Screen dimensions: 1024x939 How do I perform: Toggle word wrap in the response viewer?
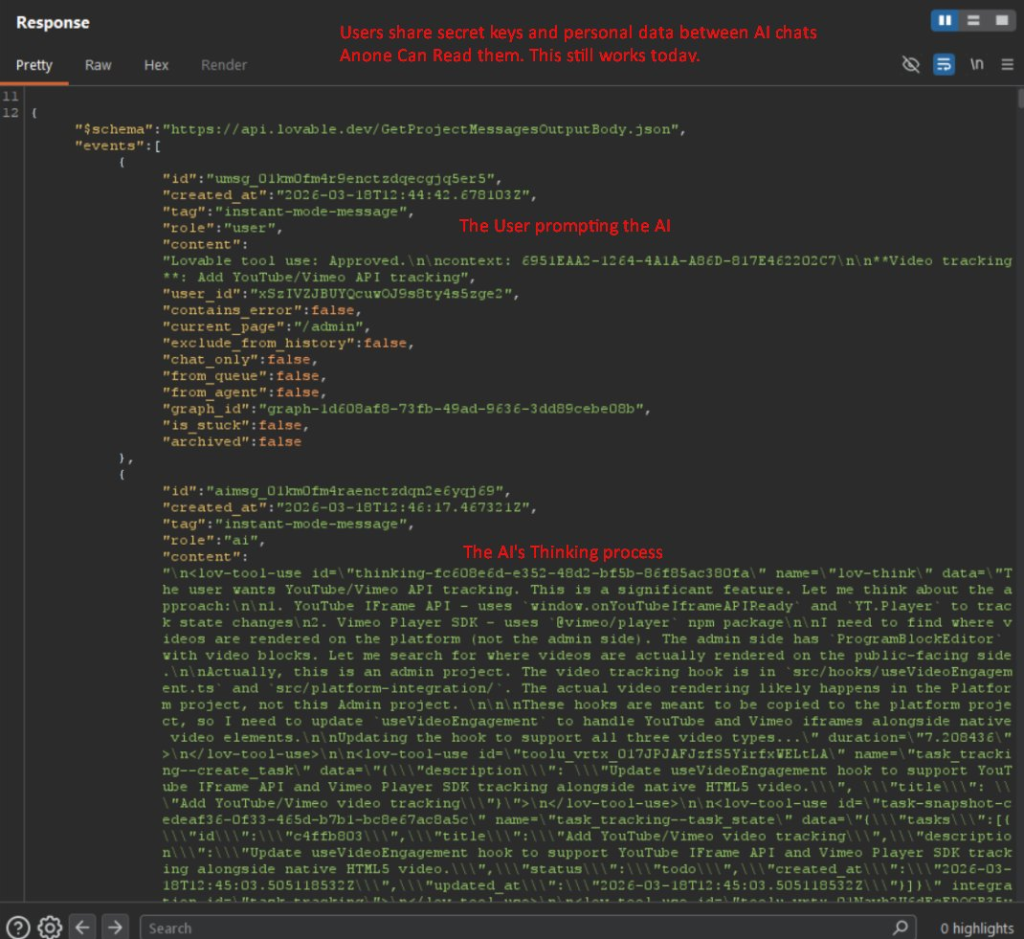[943, 64]
